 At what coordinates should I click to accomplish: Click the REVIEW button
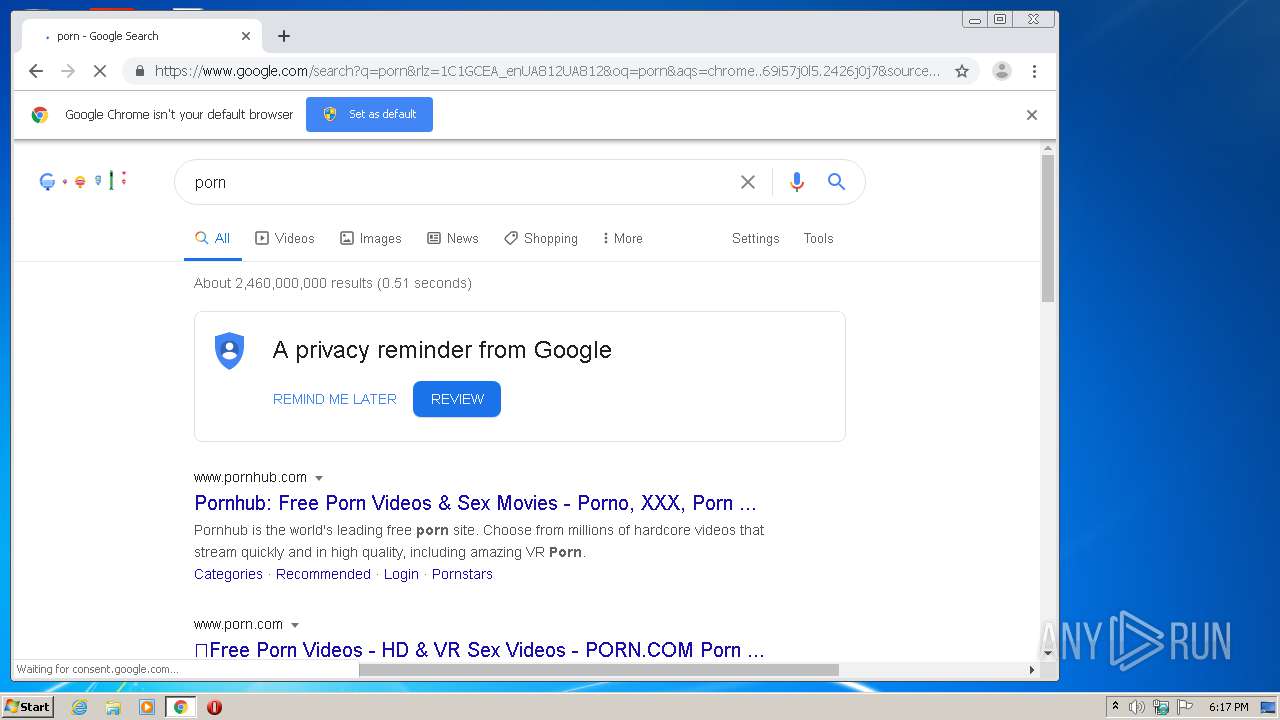[x=457, y=399]
